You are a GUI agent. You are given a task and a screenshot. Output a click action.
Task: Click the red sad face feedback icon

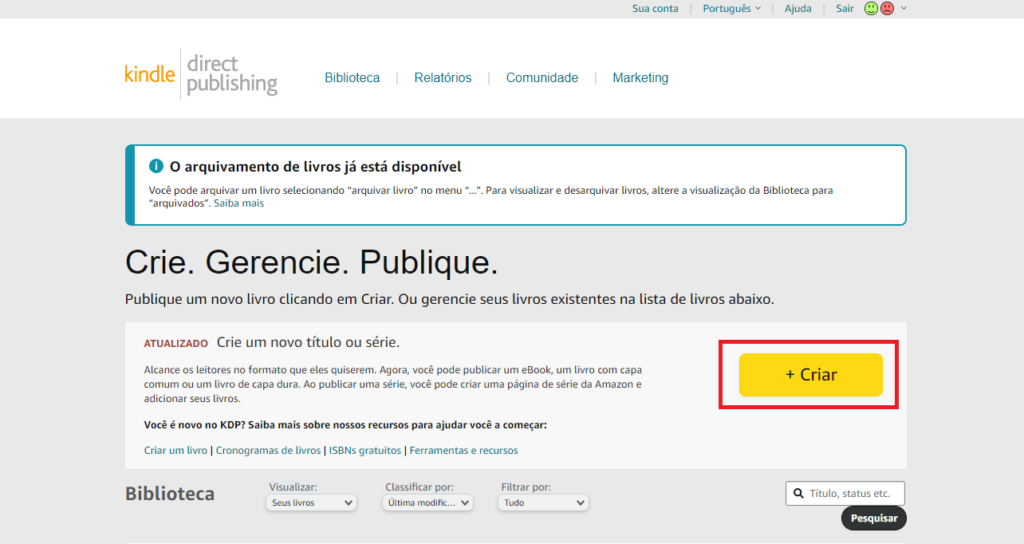pos(887,8)
